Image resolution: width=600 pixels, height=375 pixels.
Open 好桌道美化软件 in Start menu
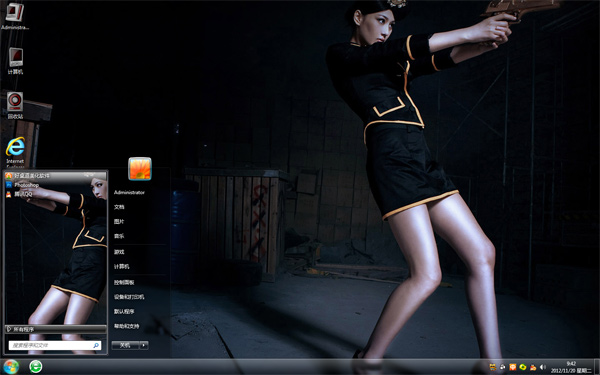pos(55,176)
